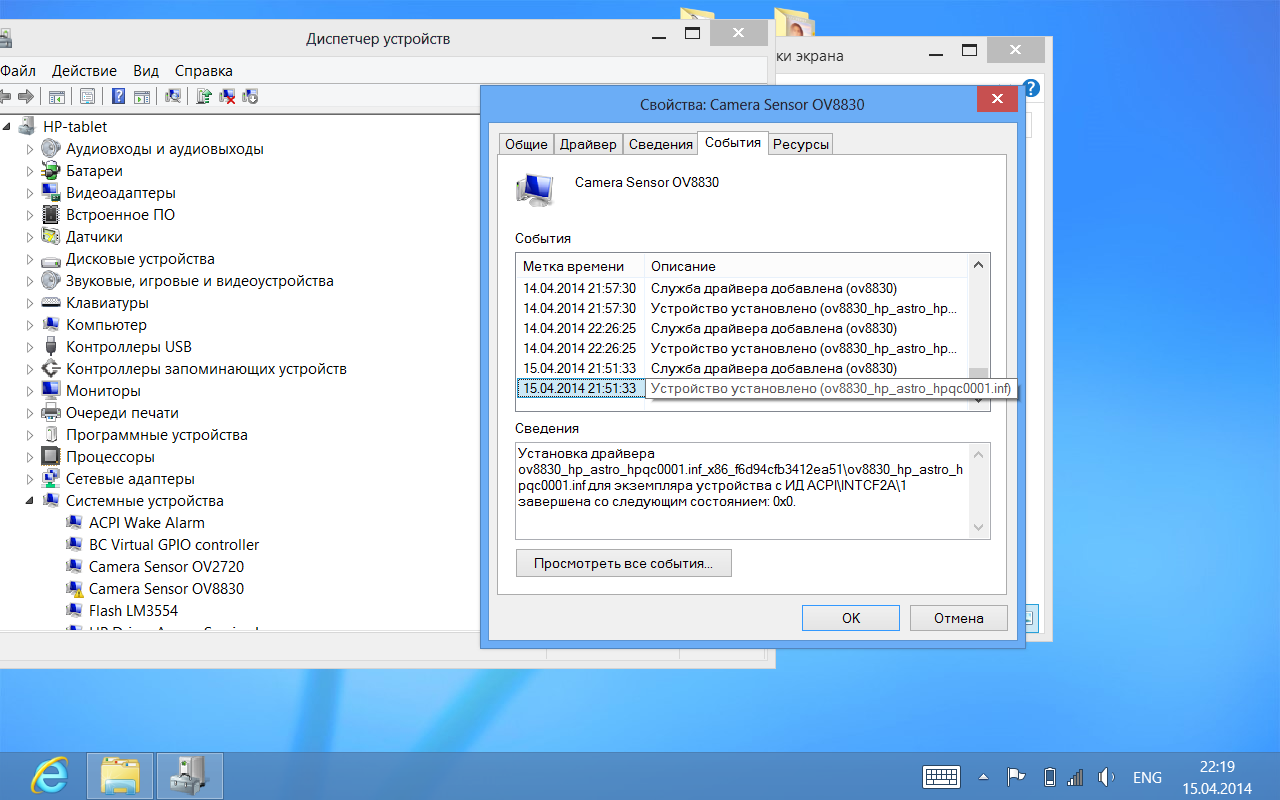Click the scan for hardware changes icon
Screen dimensions: 1280x800
[174, 97]
